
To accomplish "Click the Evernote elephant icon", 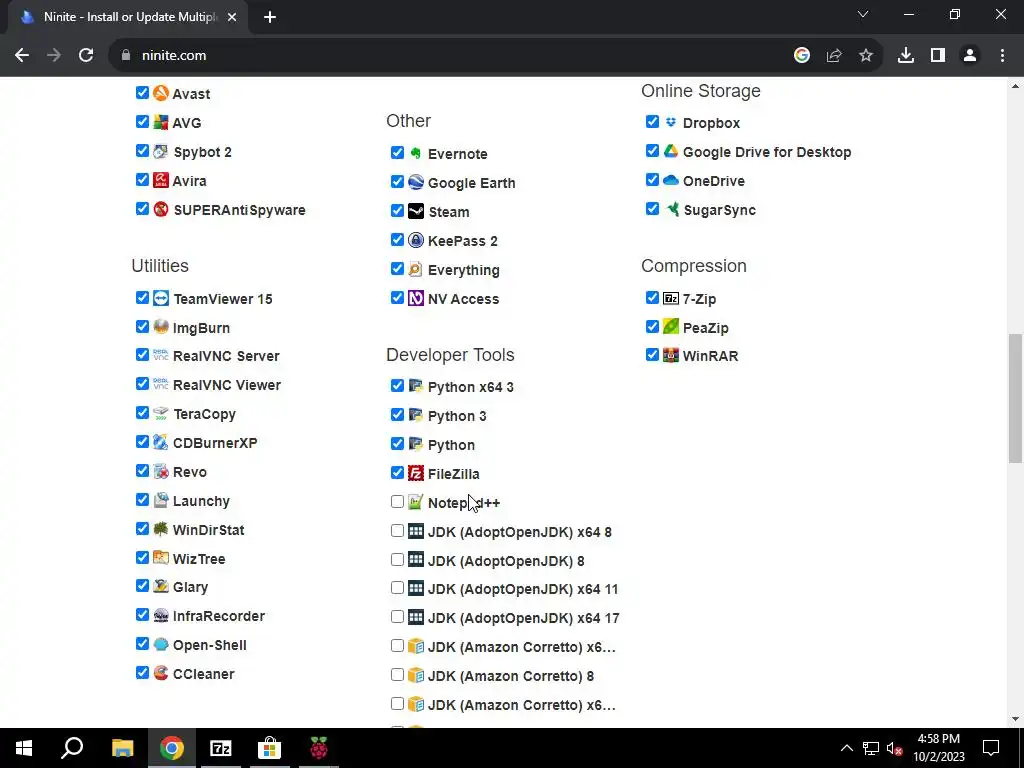I will (416, 153).
